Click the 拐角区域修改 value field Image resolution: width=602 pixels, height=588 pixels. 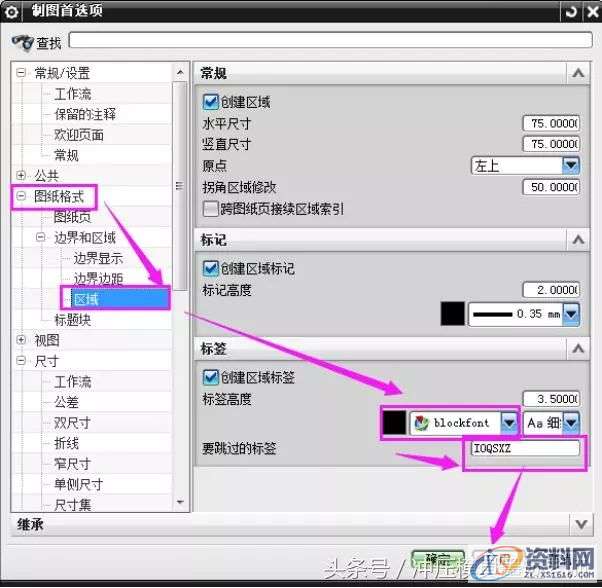click(x=551, y=187)
